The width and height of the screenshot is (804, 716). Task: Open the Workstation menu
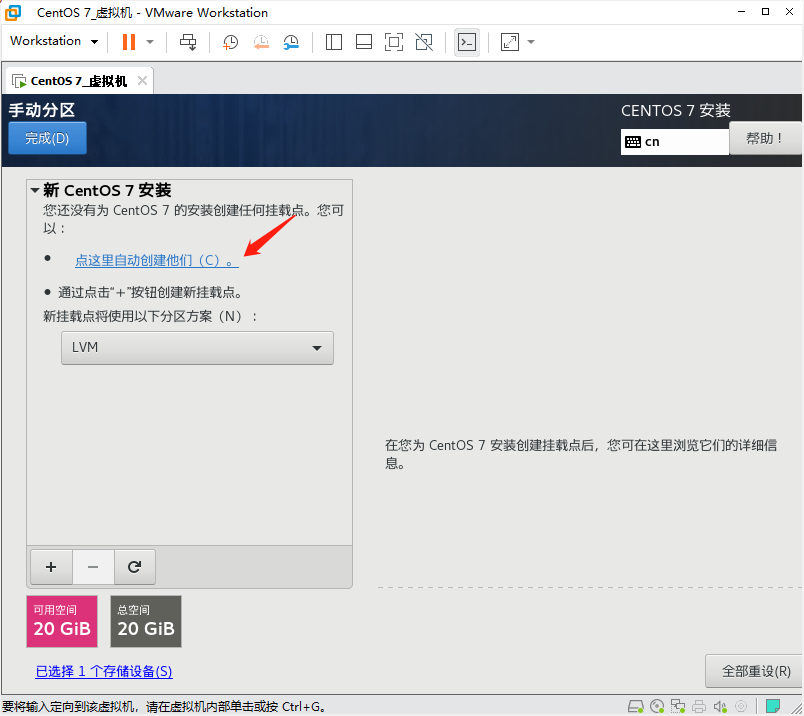[54, 41]
